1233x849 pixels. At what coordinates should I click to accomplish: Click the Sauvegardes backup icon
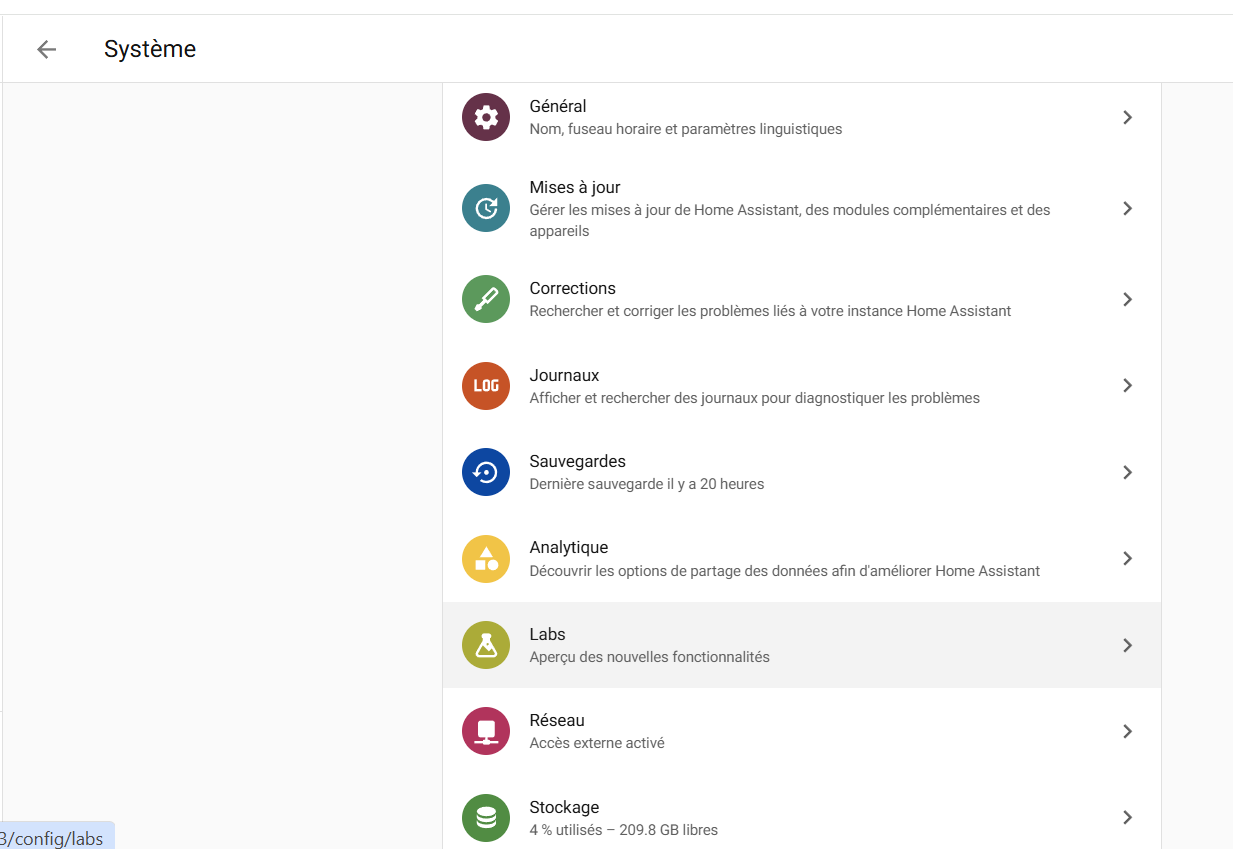click(x=486, y=472)
